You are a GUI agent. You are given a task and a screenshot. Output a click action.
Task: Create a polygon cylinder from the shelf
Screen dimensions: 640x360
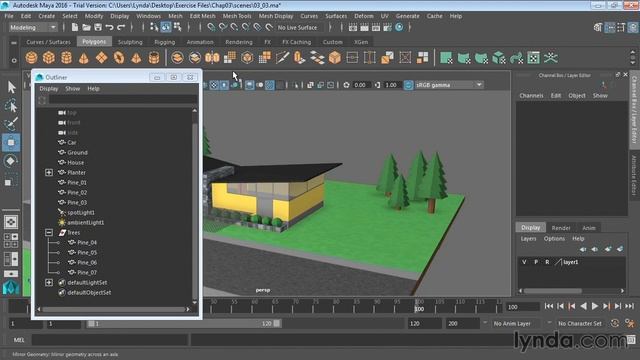click(67, 58)
